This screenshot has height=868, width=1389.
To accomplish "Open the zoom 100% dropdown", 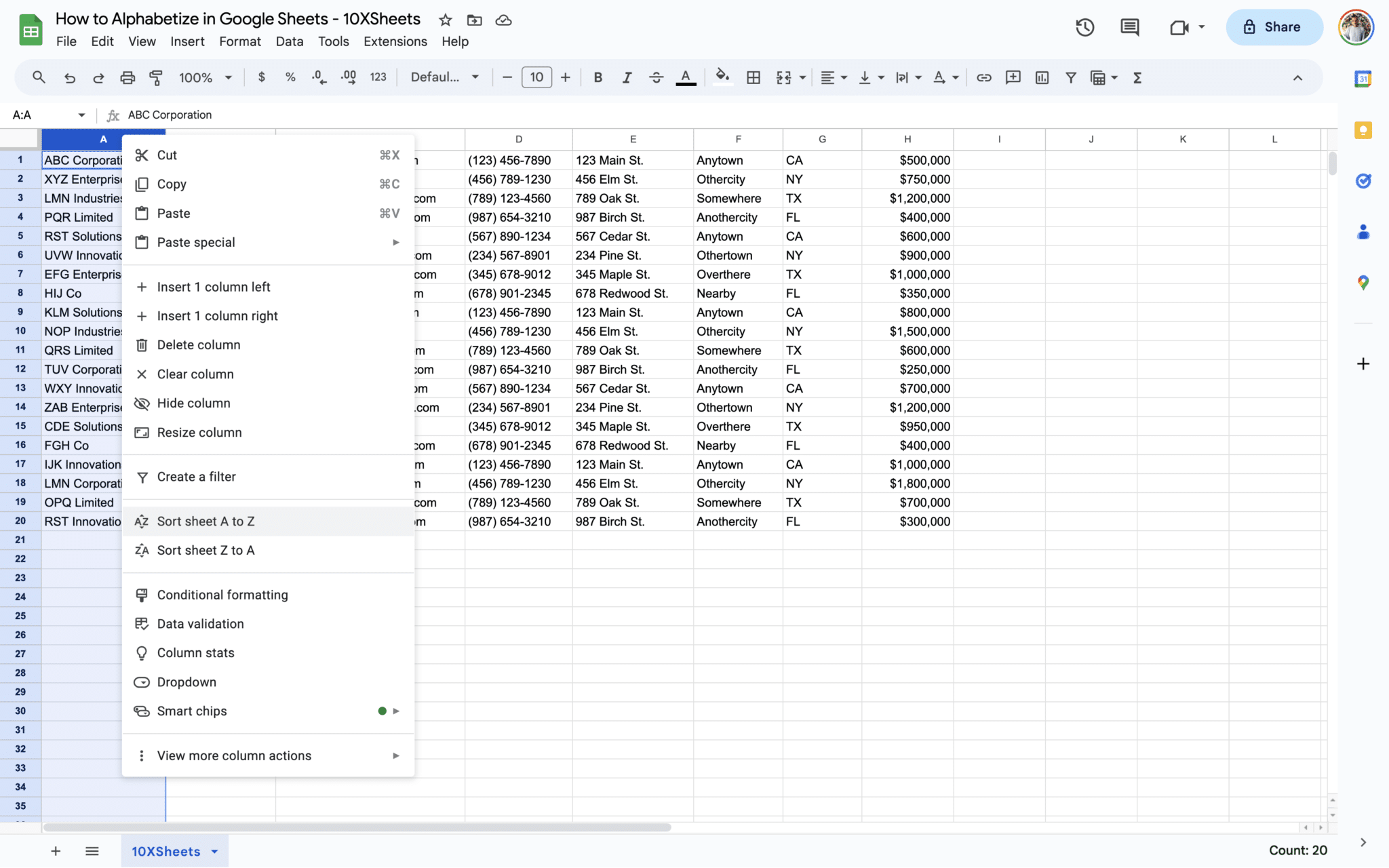I will click(205, 77).
